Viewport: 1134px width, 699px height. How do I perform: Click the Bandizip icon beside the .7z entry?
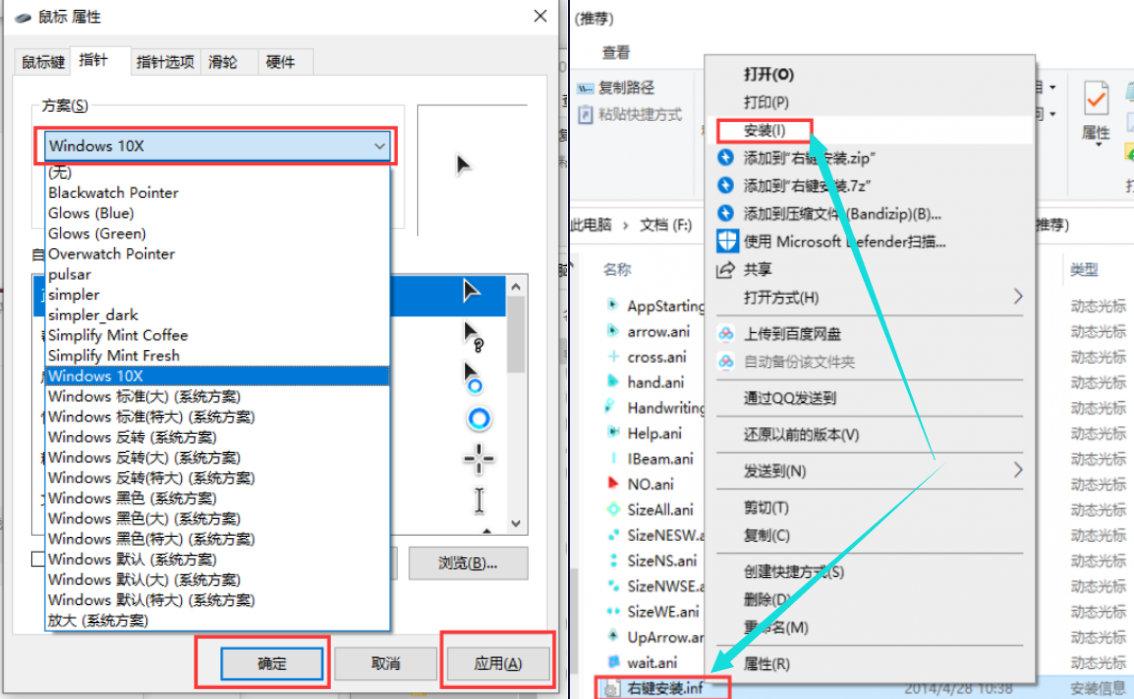[725, 186]
